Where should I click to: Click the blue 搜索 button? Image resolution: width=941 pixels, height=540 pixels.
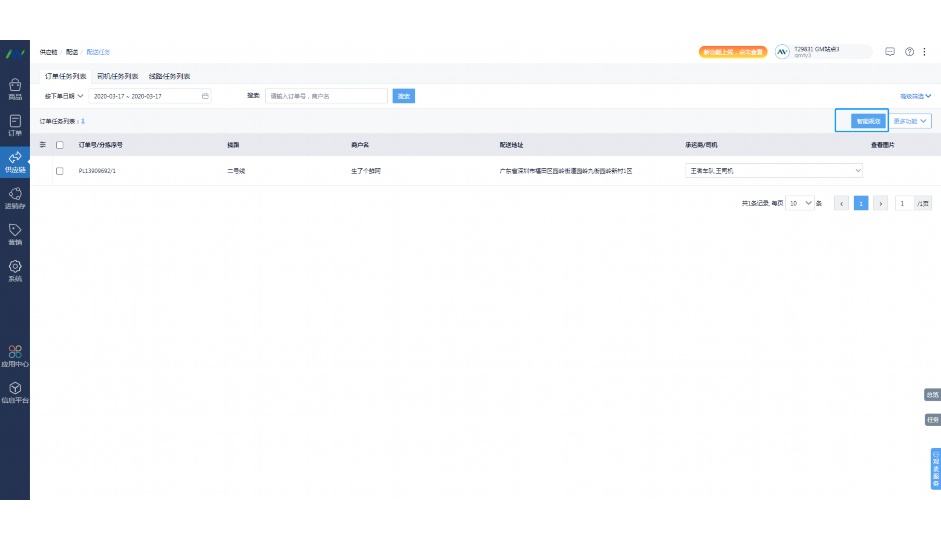coord(403,96)
